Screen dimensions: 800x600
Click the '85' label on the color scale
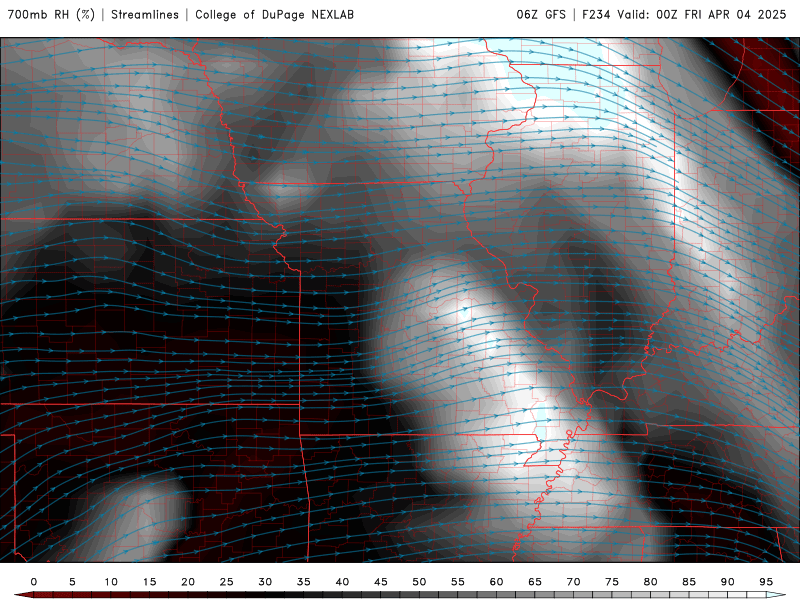click(x=689, y=582)
